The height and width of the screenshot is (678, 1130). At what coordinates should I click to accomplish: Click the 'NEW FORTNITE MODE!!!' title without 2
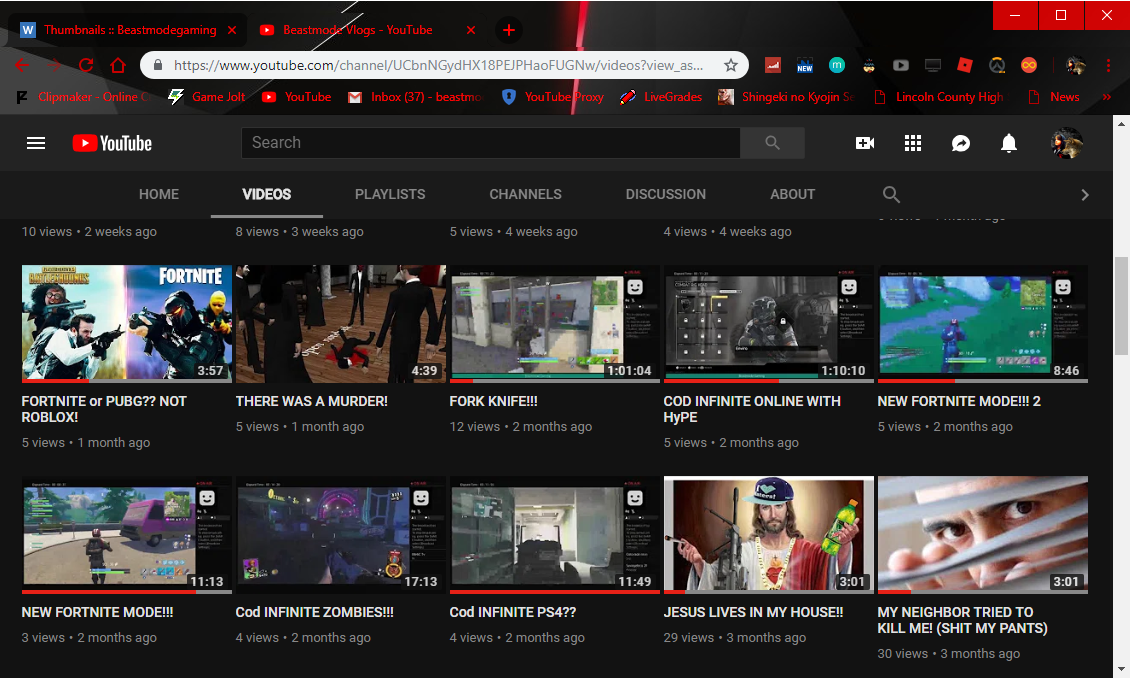pyautogui.click(x=97, y=612)
